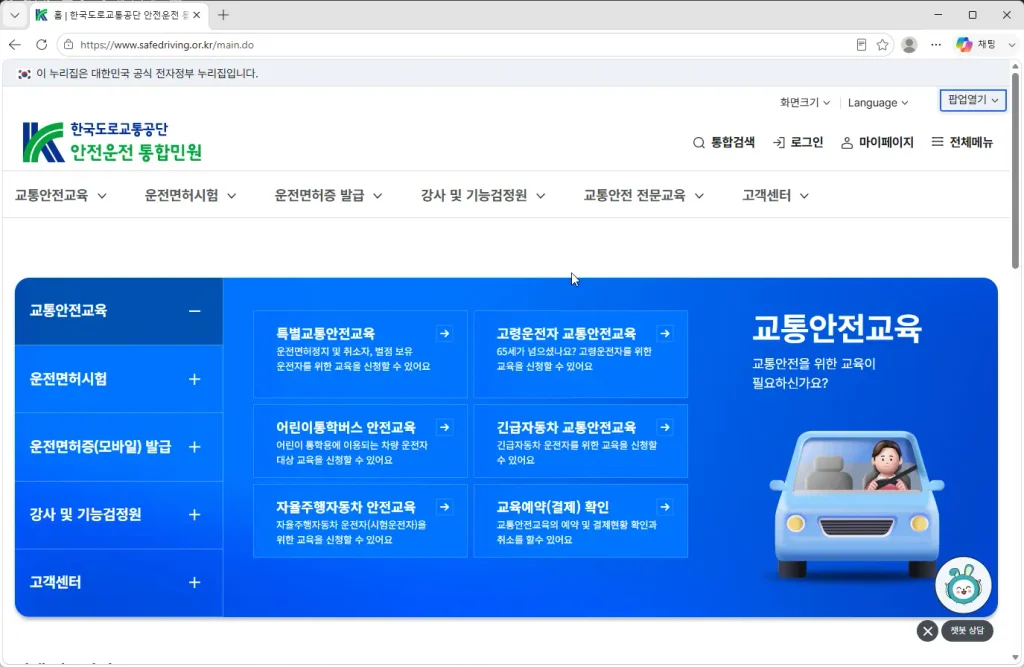Open new browser tab with plus icon

223,14
